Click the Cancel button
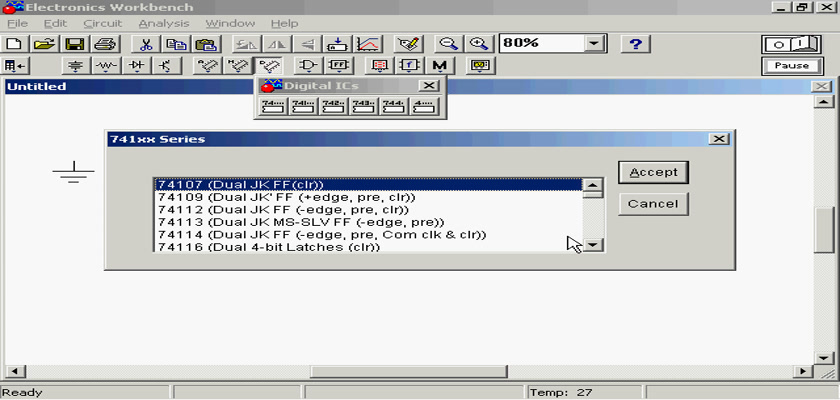The height and width of the screenshot is (400, 840). 654,204
